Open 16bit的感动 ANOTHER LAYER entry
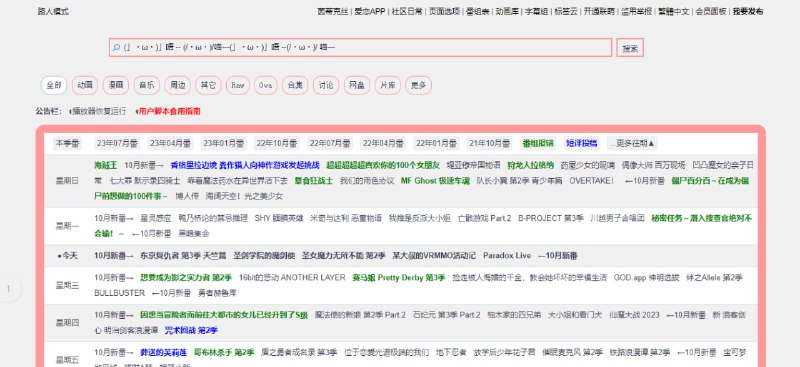This screenshot has height=367, width=800. point(292,278)
